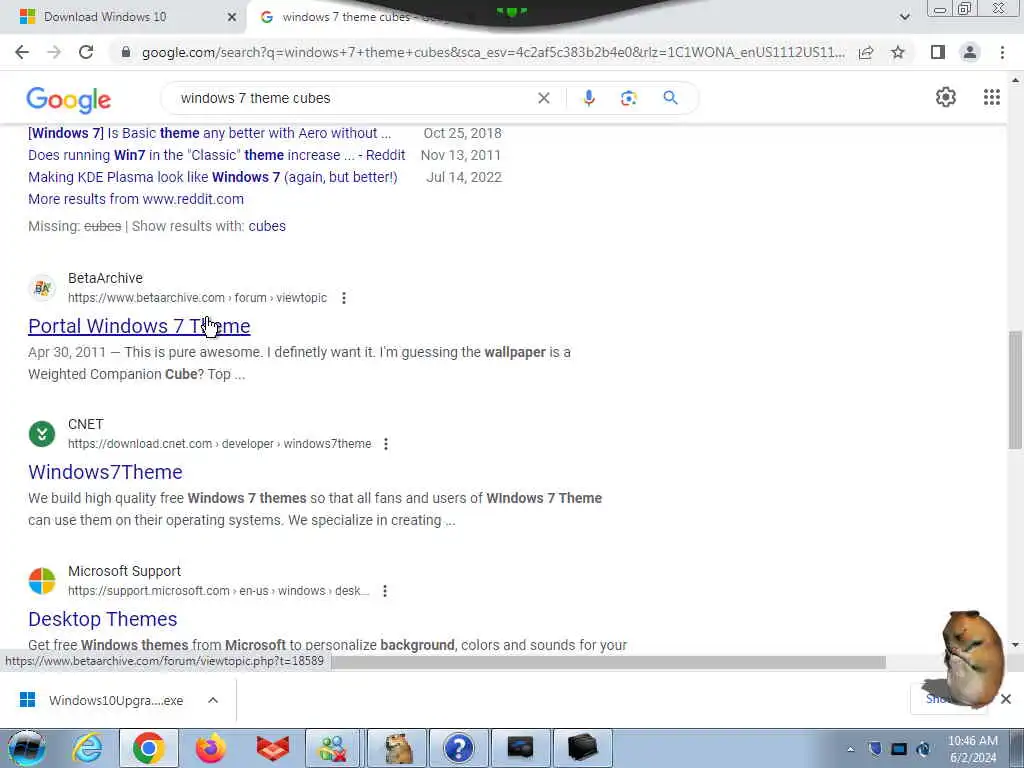Click the download.cnet.com URL breadcrumb

pos(219,444)
